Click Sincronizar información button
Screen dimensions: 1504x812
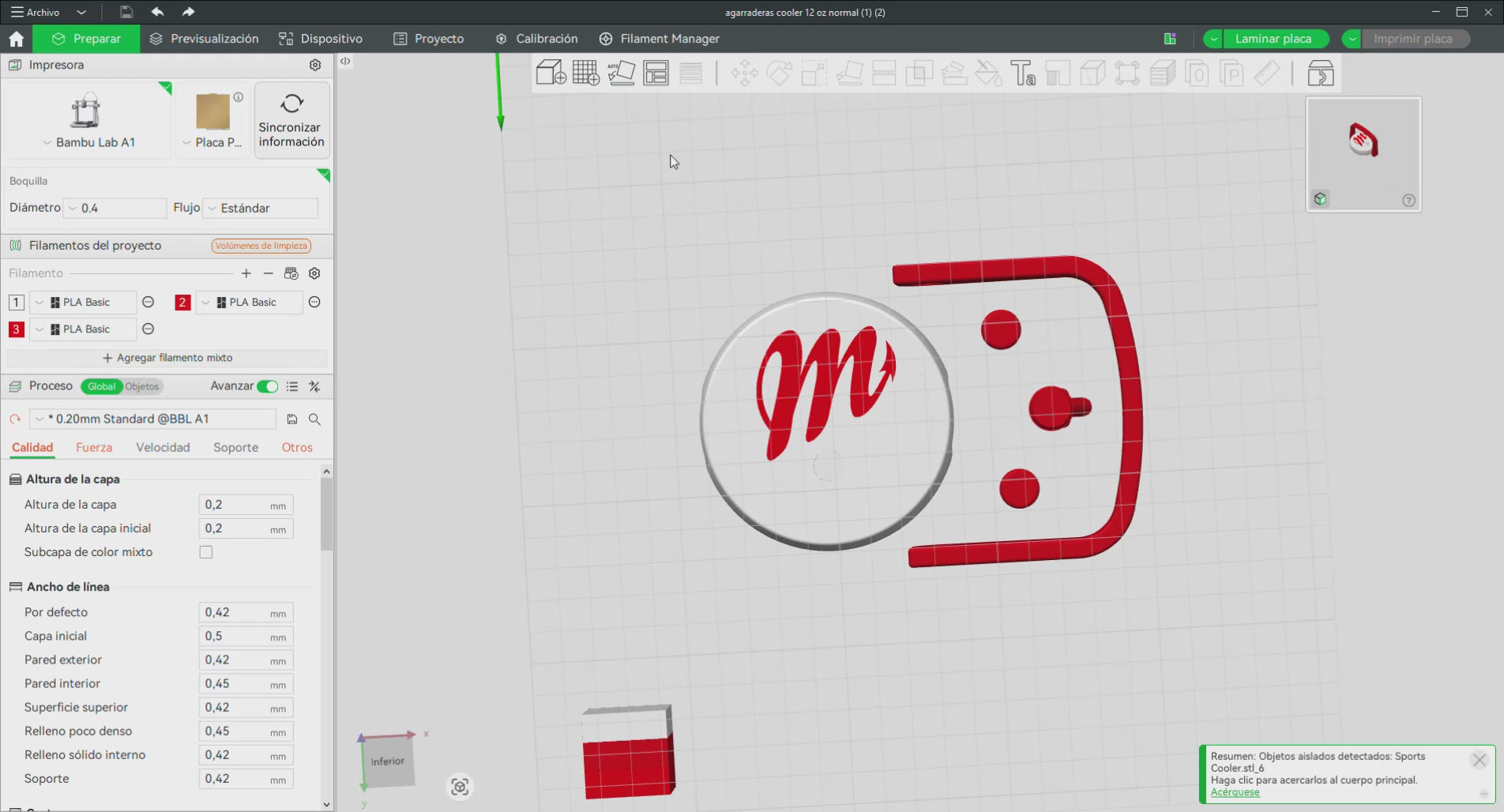click(291, 120)
